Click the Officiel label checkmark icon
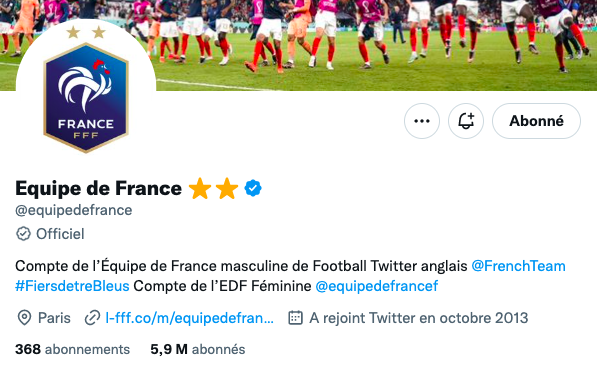597x366 pixels. (23, 234)
